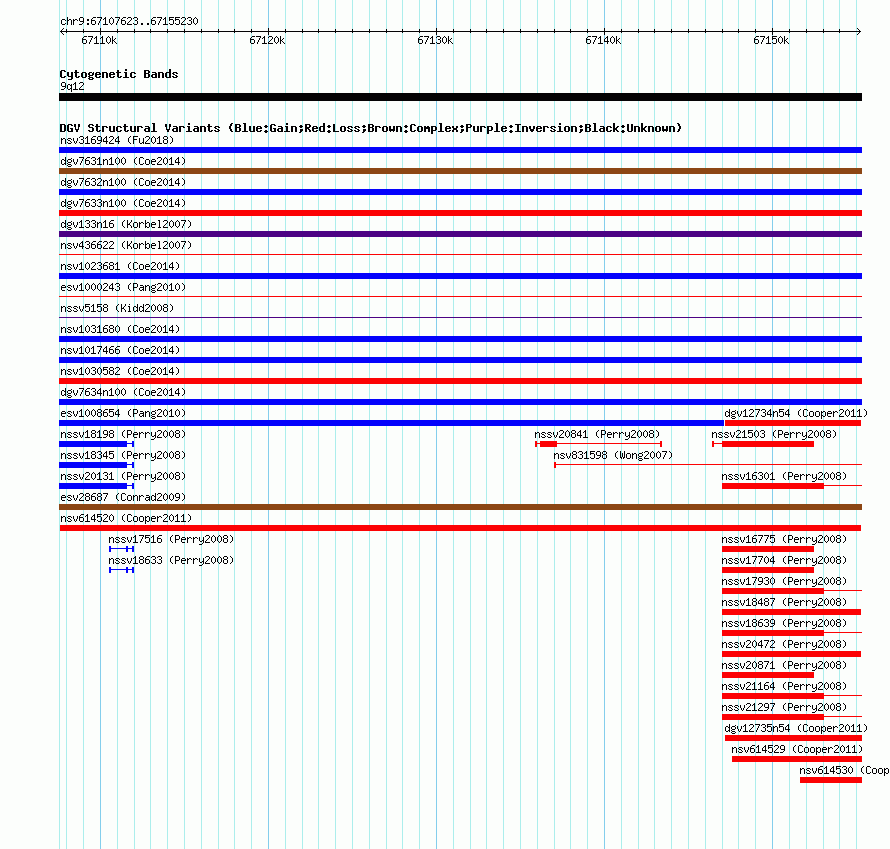Select nssv17516 (Perry2008) label
Screen dimensions: 890x849
pos(171,539)
